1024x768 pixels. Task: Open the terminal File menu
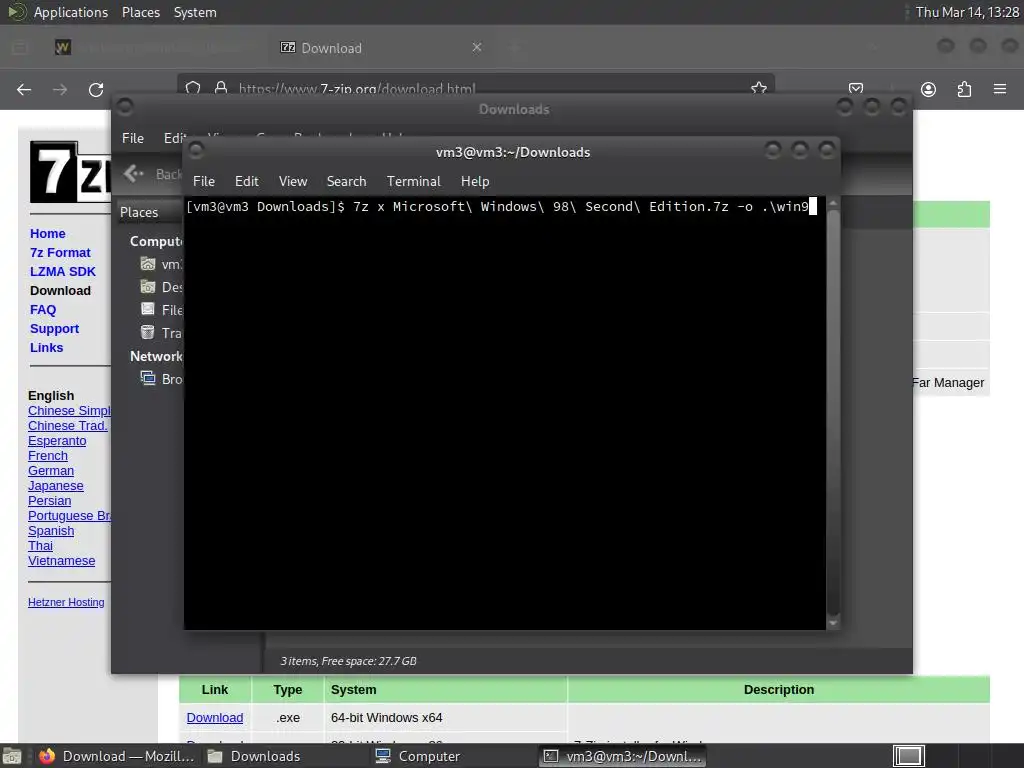click(204, 182)
